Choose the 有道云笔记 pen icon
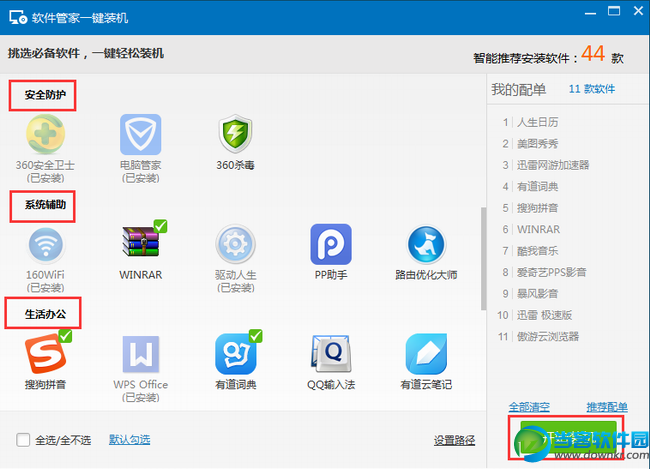This screenshot has width=650, height=469. pyautogui.click(x=426, y=354)
